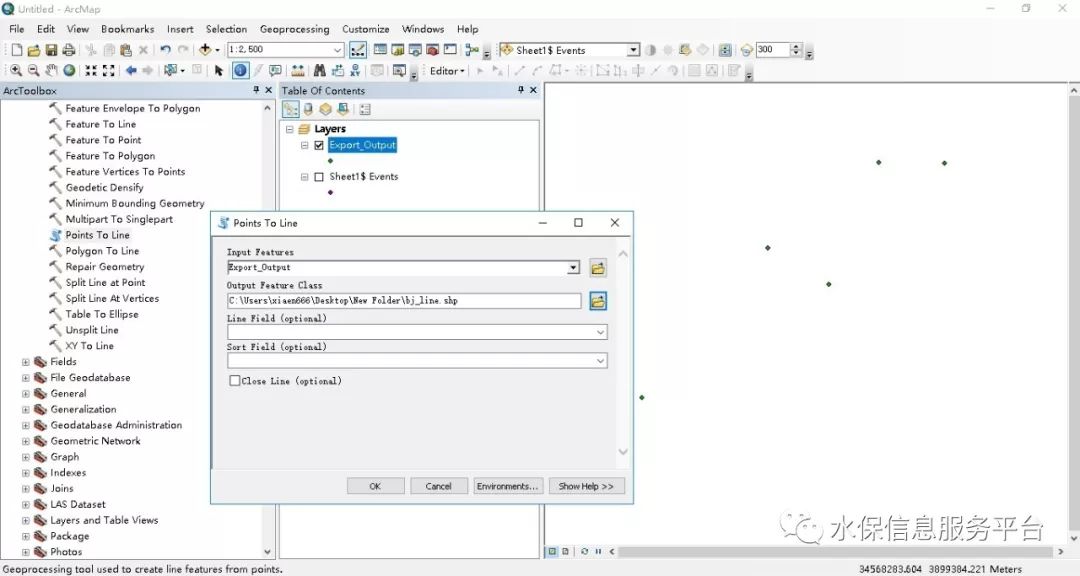Open the Sort Field dropdown

click(601, 361)
